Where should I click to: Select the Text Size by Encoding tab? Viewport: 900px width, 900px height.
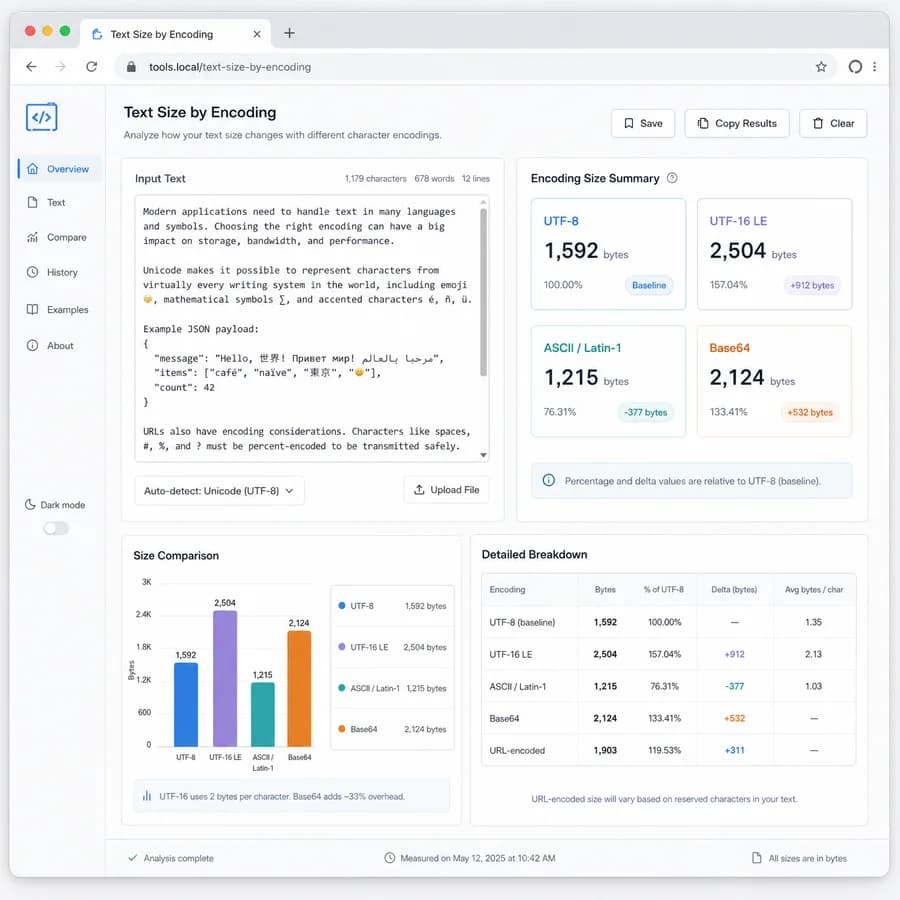pyautogui.click(x=176, y=34)
